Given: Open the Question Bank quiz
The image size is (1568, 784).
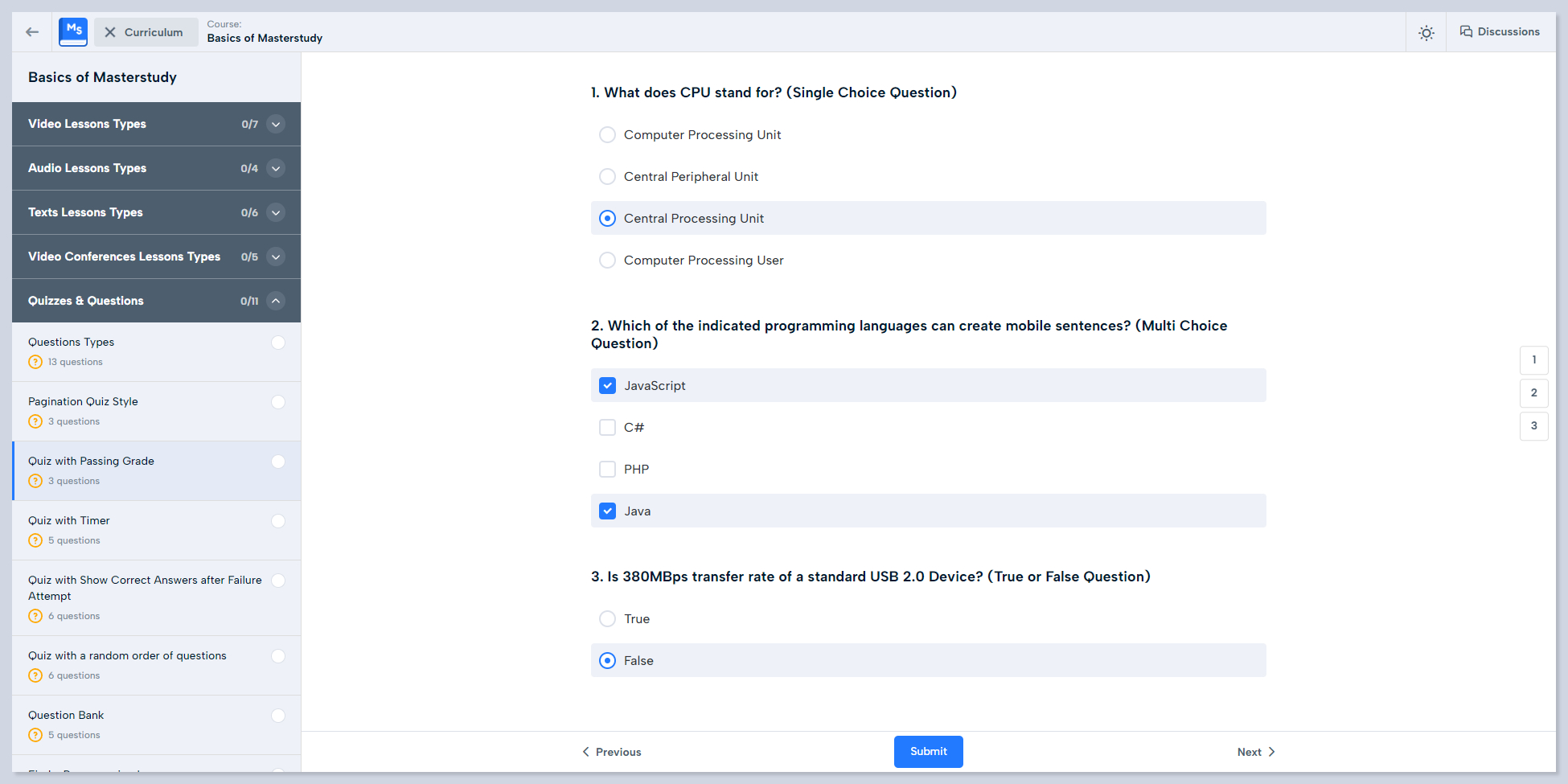Looking at the screenshot, I should pyautogui.click(x=66, y=716).
